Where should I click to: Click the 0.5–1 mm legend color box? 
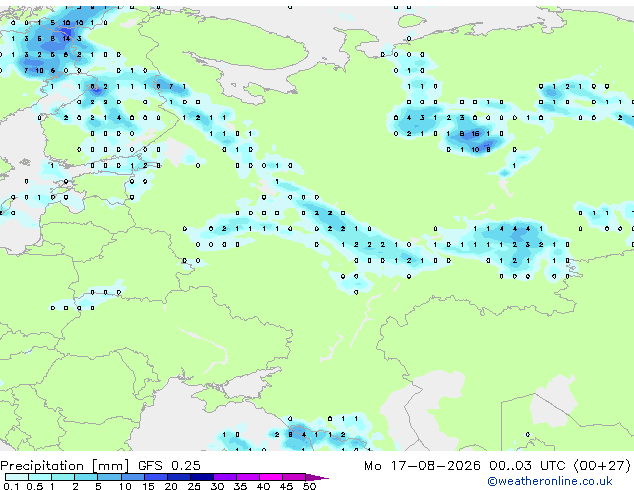point(40,477)
